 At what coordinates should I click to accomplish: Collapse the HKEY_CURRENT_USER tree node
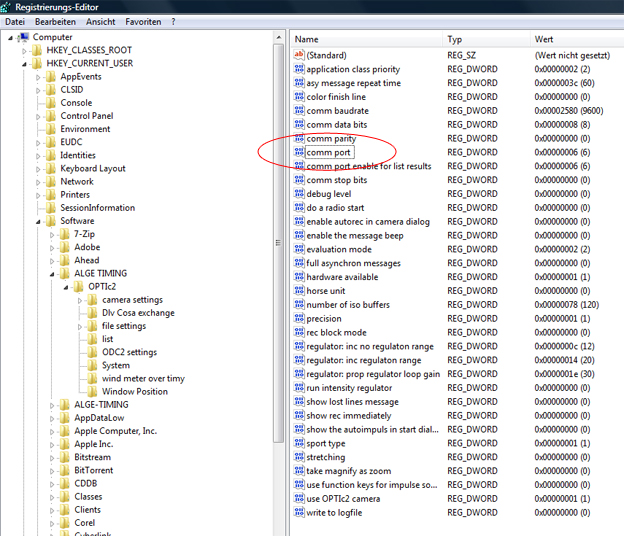[25, 63]
